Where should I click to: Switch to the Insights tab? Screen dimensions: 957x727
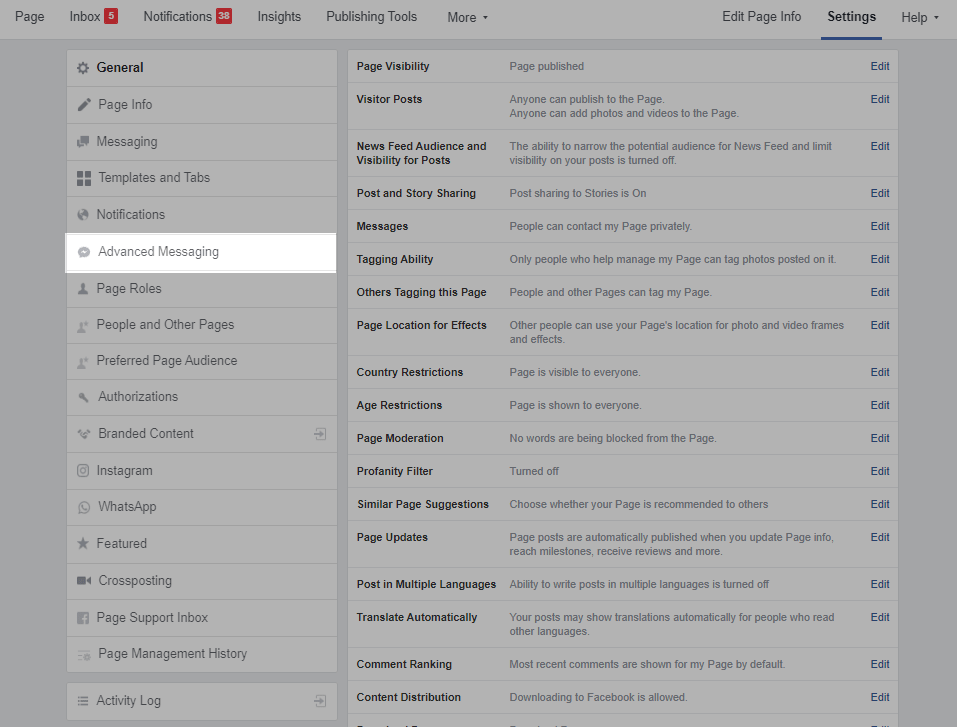click(x=279, y=16)
